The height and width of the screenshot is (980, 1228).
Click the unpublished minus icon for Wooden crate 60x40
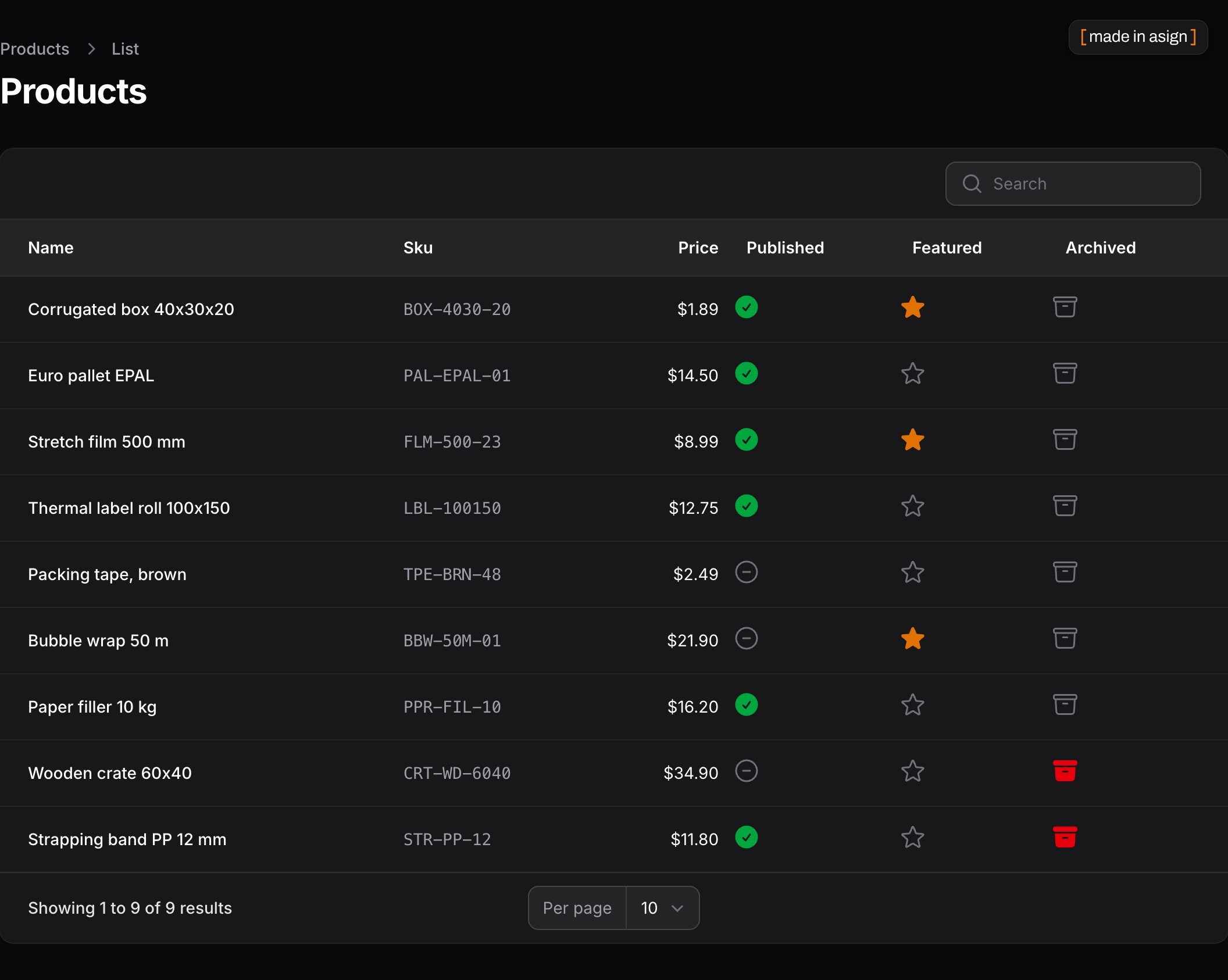pos(746,771)
